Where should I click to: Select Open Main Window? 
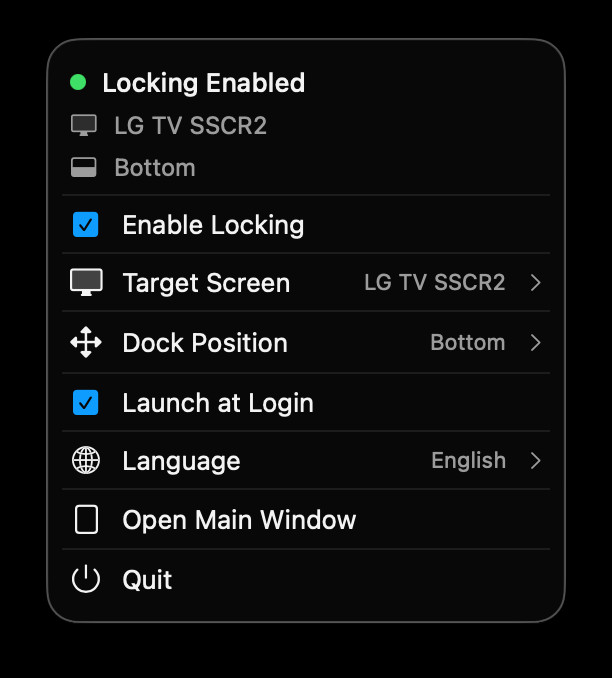click(x=239, y=520)
